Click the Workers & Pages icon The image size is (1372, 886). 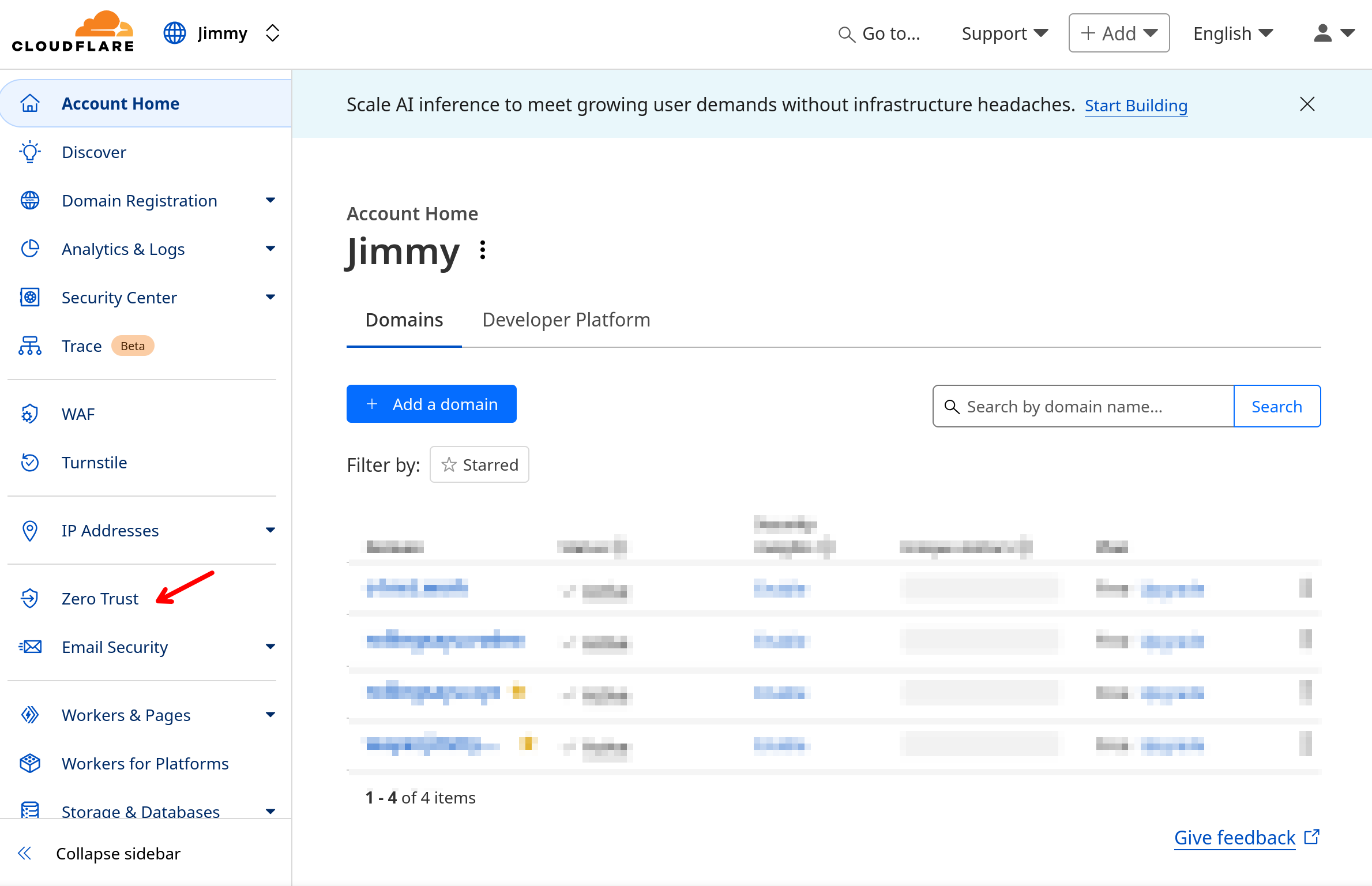pyautogui.click(x=30, y=715)
